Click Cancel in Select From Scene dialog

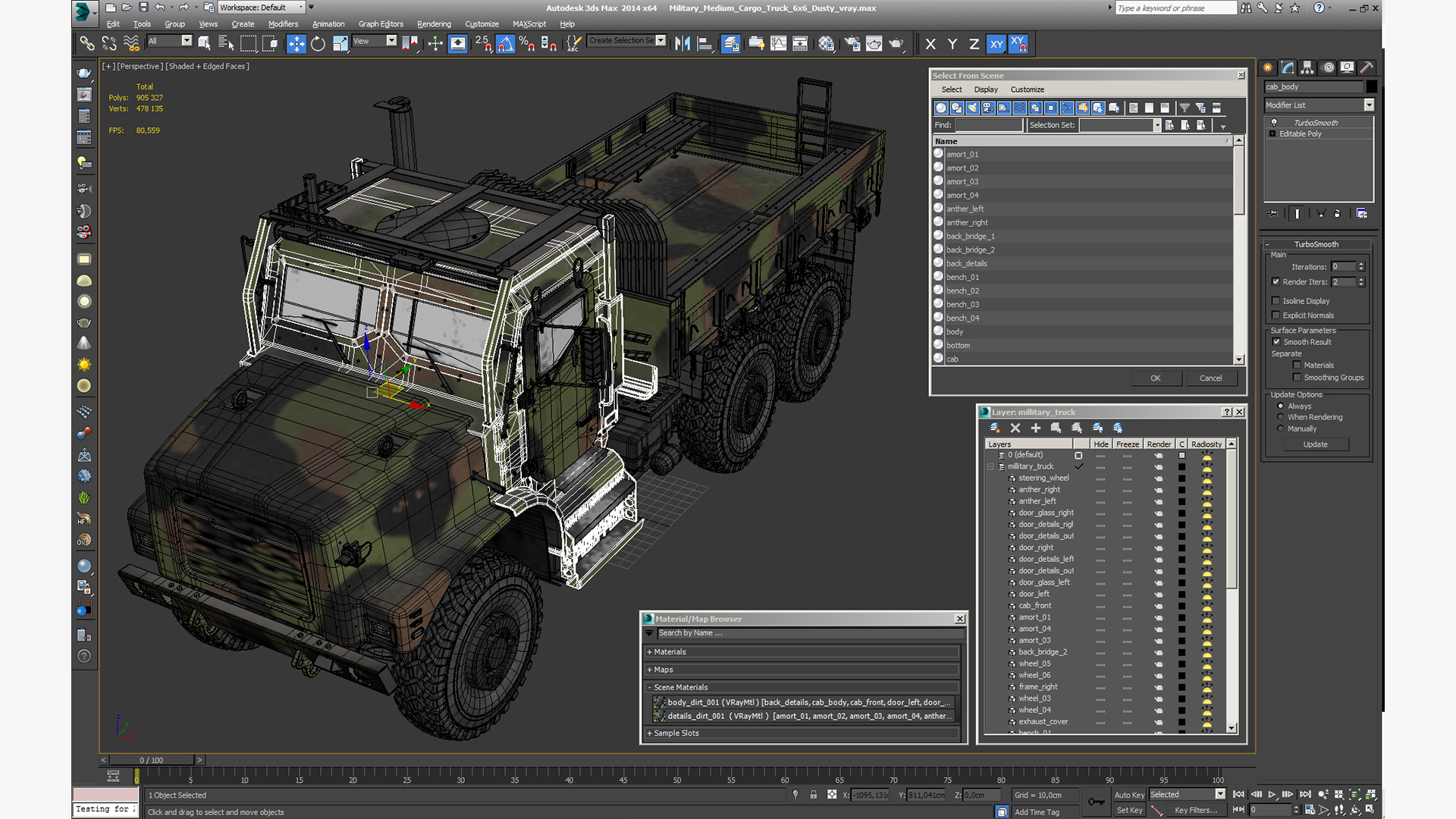tap(1210, 378)
